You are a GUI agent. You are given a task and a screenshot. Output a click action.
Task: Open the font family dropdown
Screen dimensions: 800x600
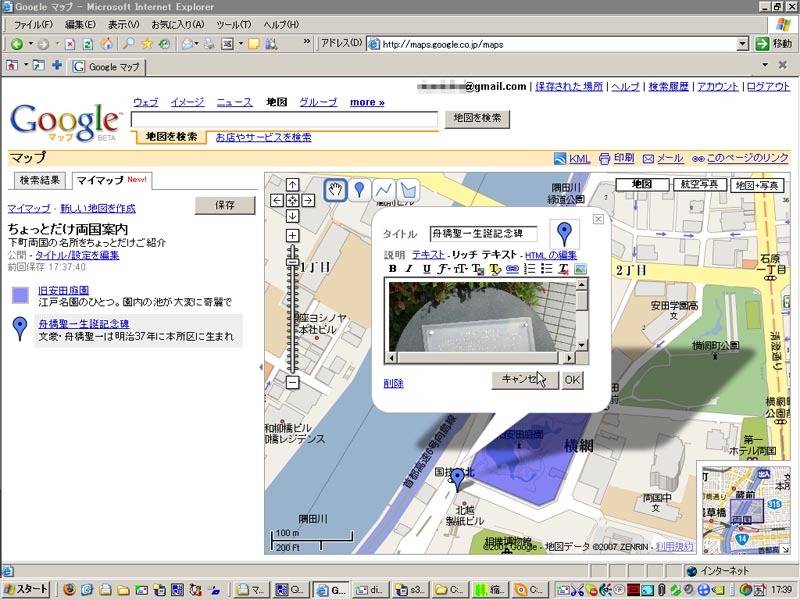(x=444, y=268)
